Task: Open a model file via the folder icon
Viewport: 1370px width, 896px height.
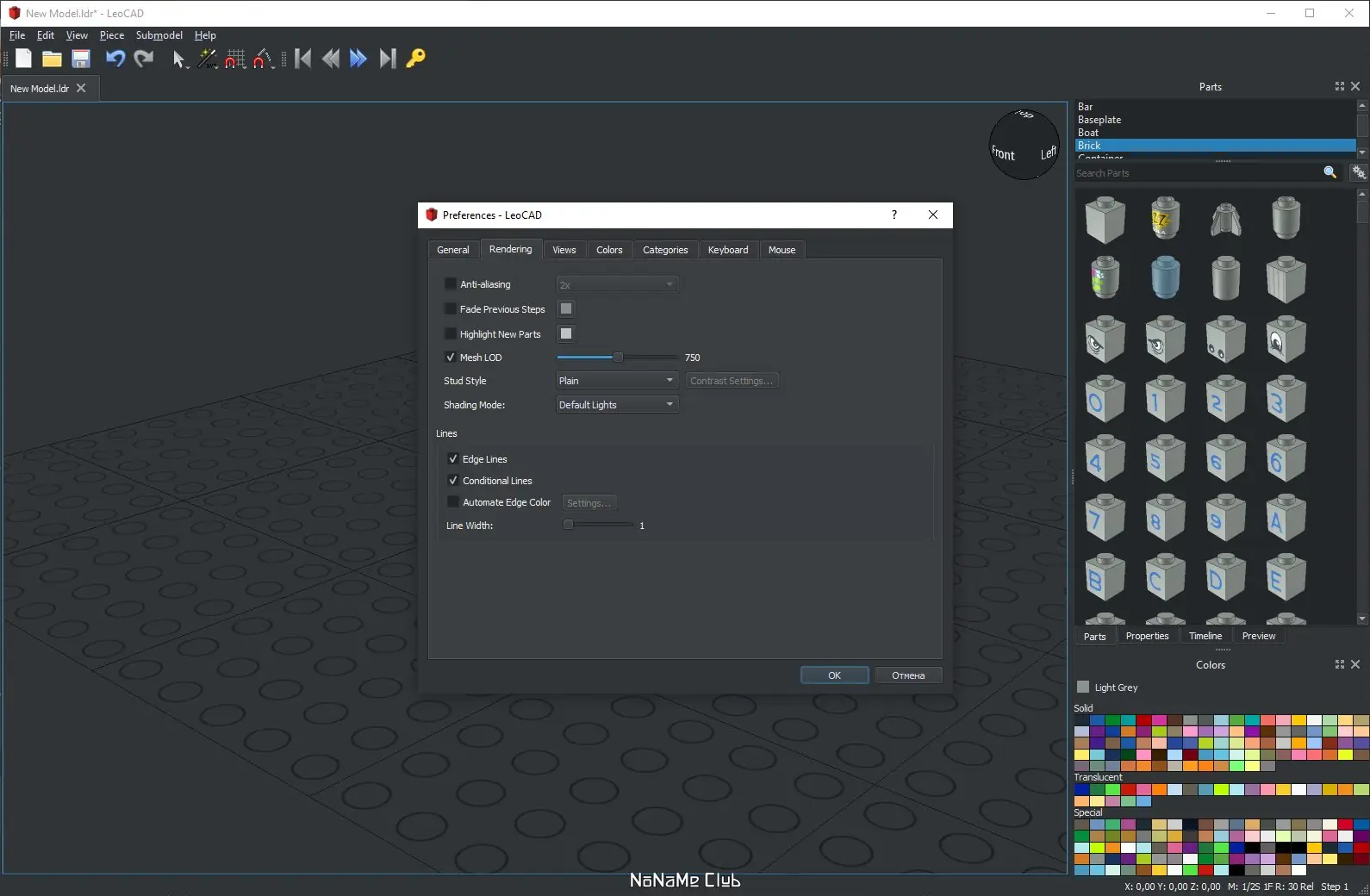Action: click(x=52, y=59)
